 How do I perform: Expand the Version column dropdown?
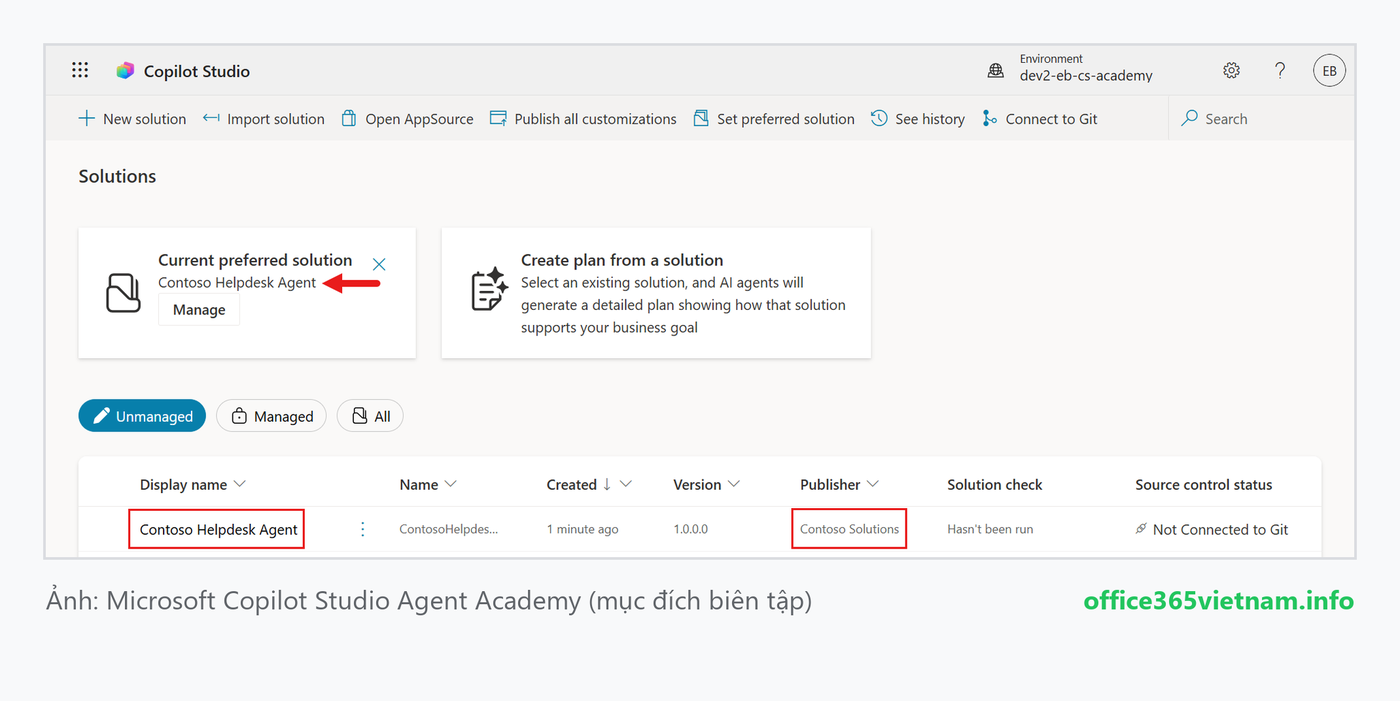[x=733, y=484]
